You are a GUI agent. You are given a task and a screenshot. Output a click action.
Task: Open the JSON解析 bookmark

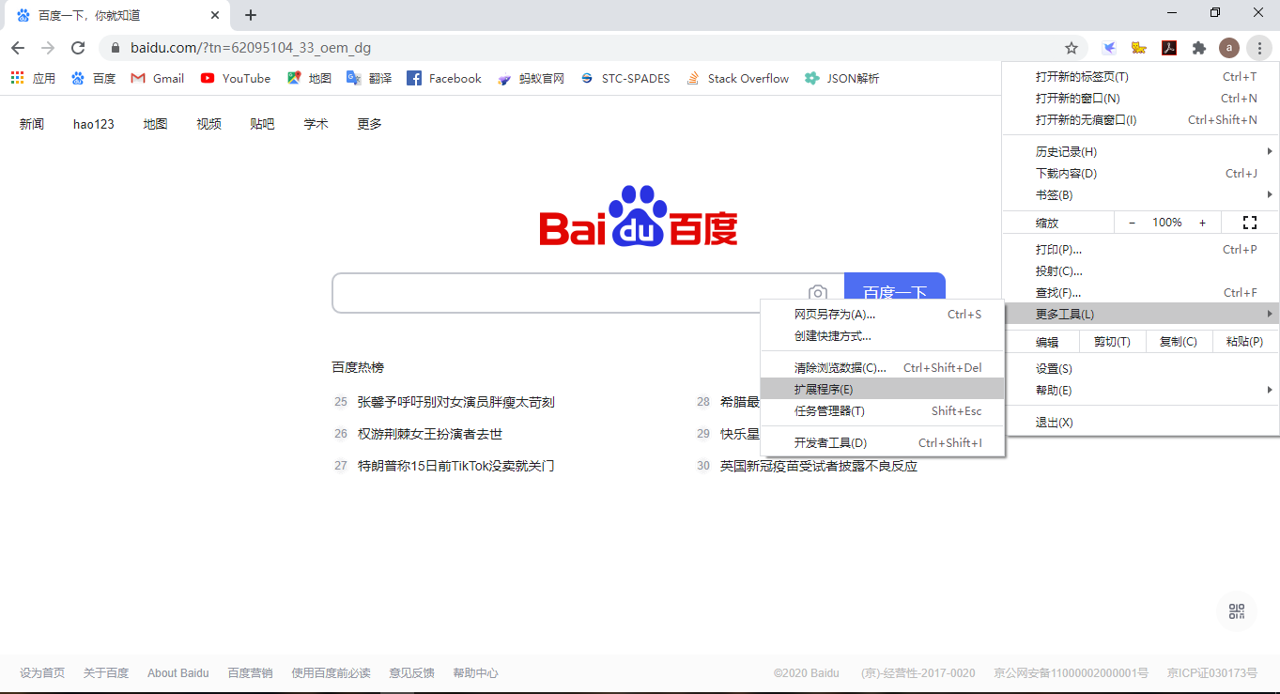coord(842,78)
